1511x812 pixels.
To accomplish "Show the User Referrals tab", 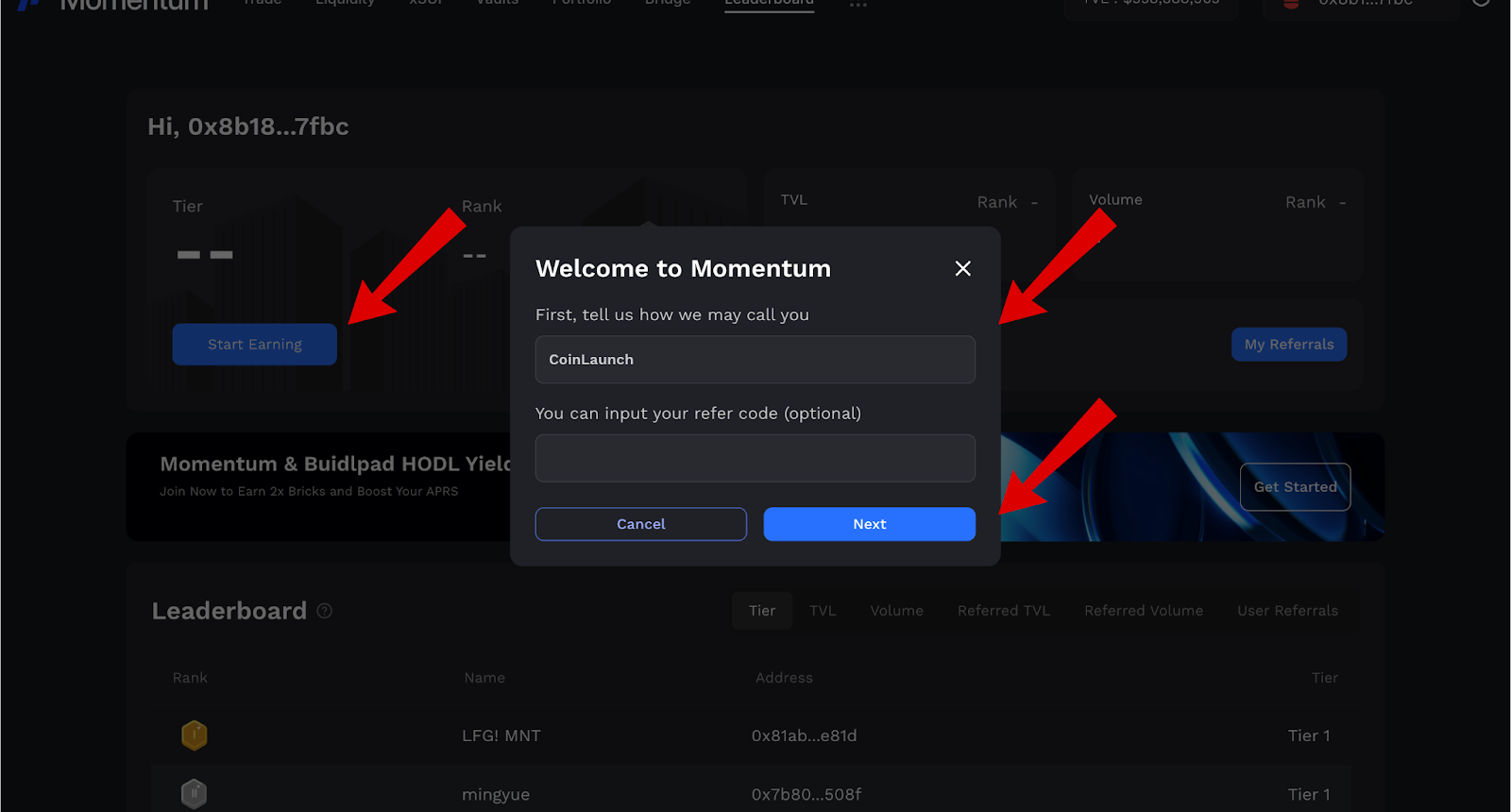I will pyautogui.click(x=1287, y=611).
